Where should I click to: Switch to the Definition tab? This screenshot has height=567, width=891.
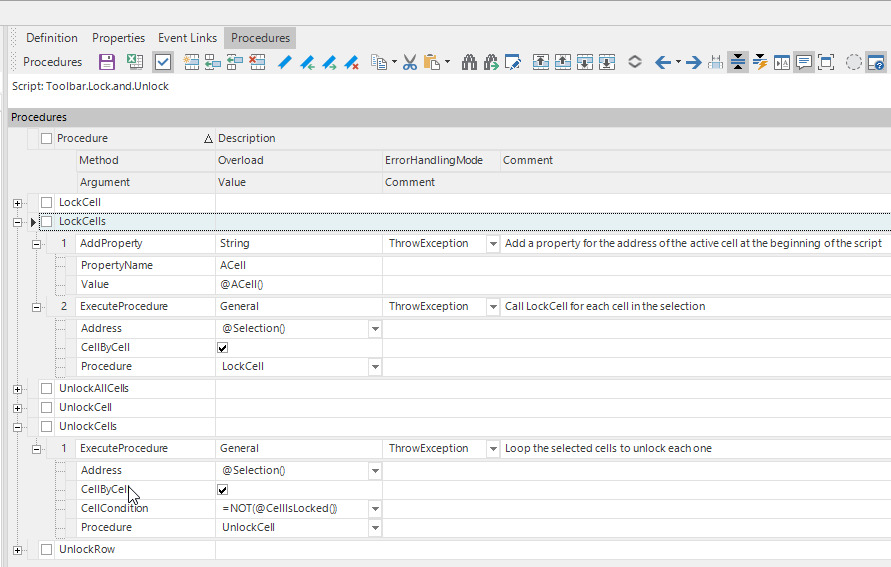(x=52, y=38)
